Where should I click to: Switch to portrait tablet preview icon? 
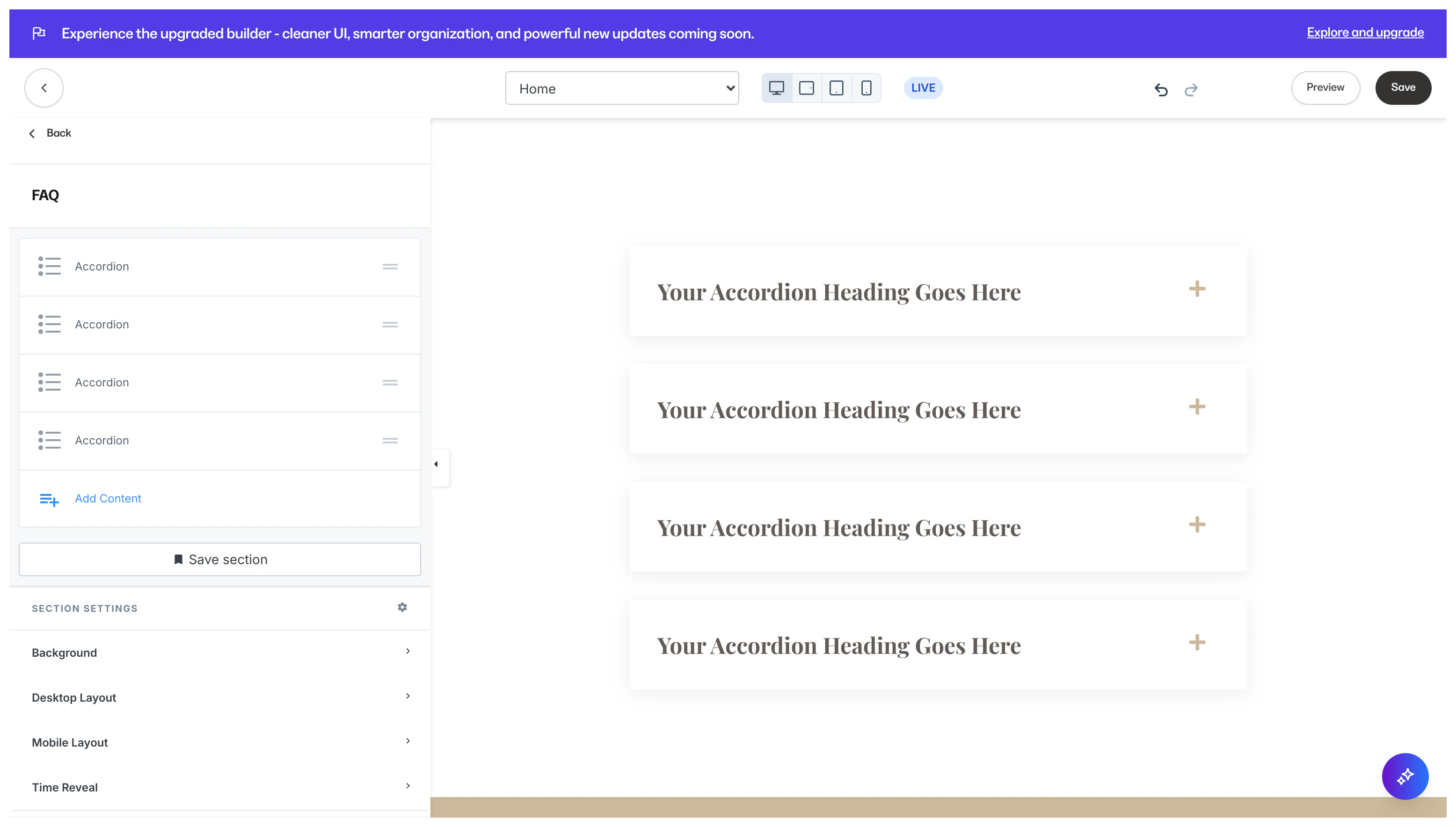(x=836, y=88)
